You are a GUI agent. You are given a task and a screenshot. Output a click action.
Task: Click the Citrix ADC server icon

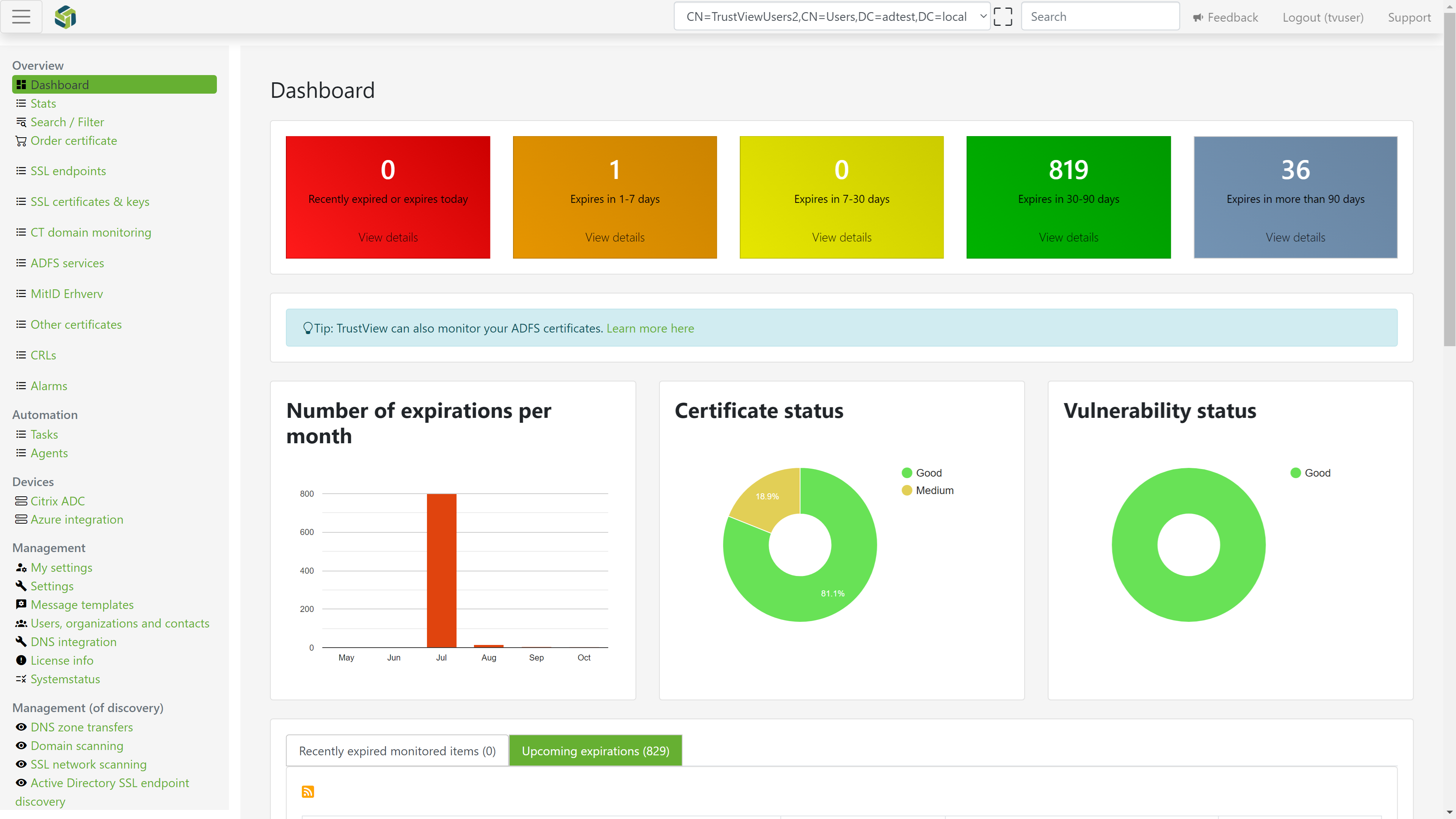(22, 501)
